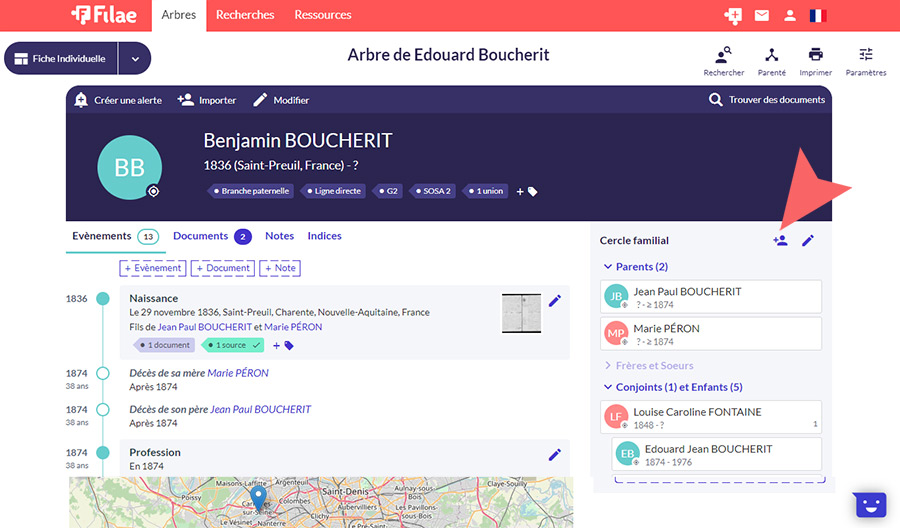This screenshot has width=900, height=528.
Task: Open Jean Paul BOUCHERIT link in Naissance
Action: pos(205,327)
